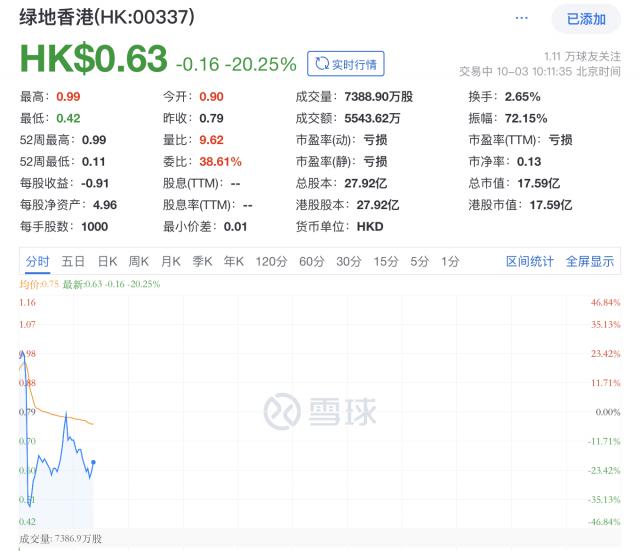Choose the 30分 interval tab

[x=348, y=261]
